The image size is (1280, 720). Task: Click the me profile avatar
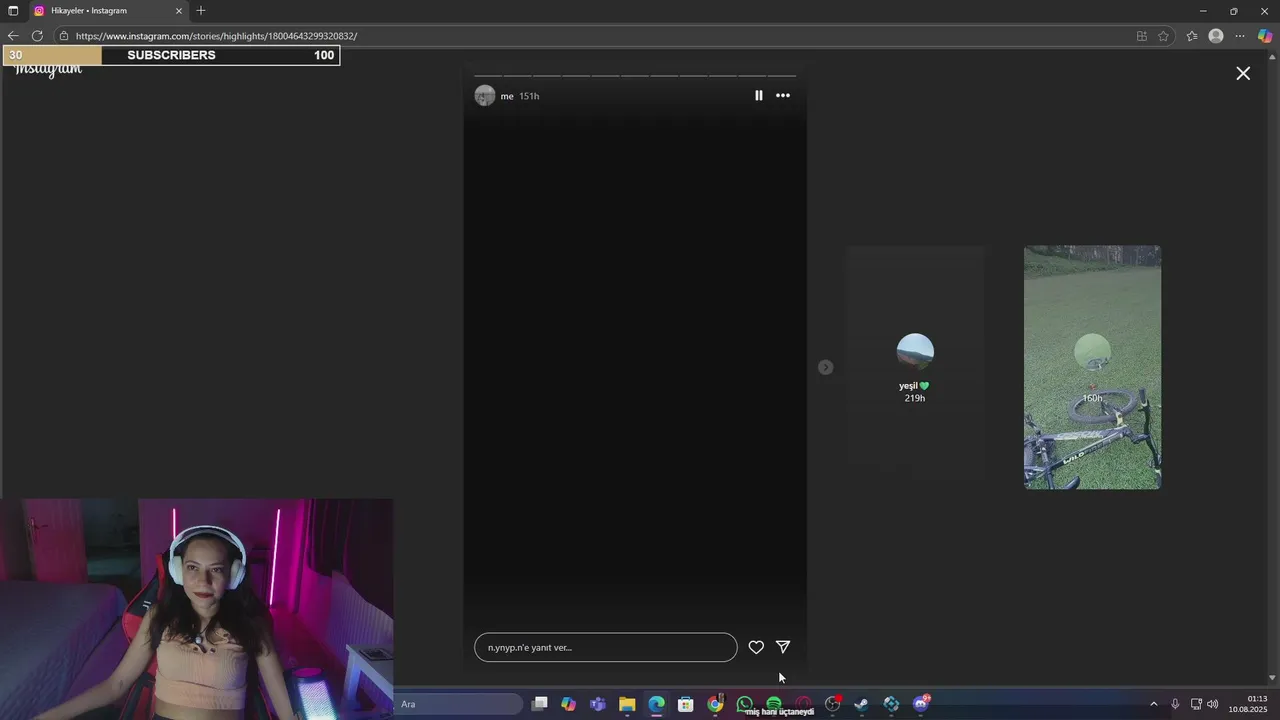click(x=485, y=96)
